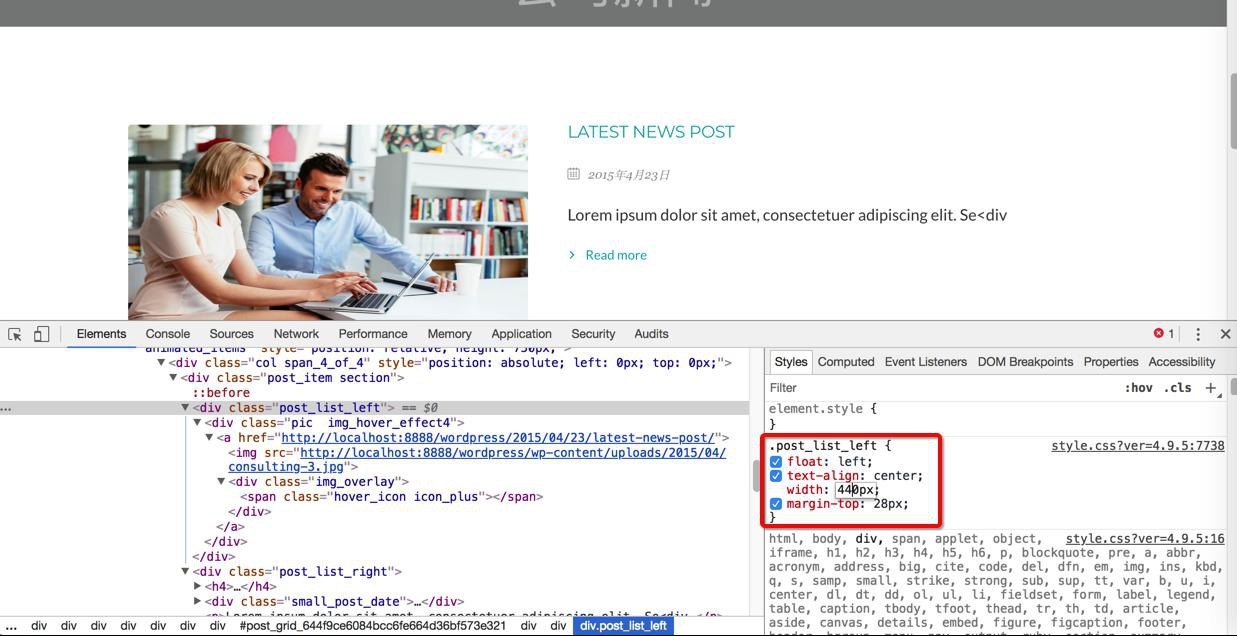Collapse the anchor href node triangle
Viewport: 1237px width, 636px height.
coord(209,438)
